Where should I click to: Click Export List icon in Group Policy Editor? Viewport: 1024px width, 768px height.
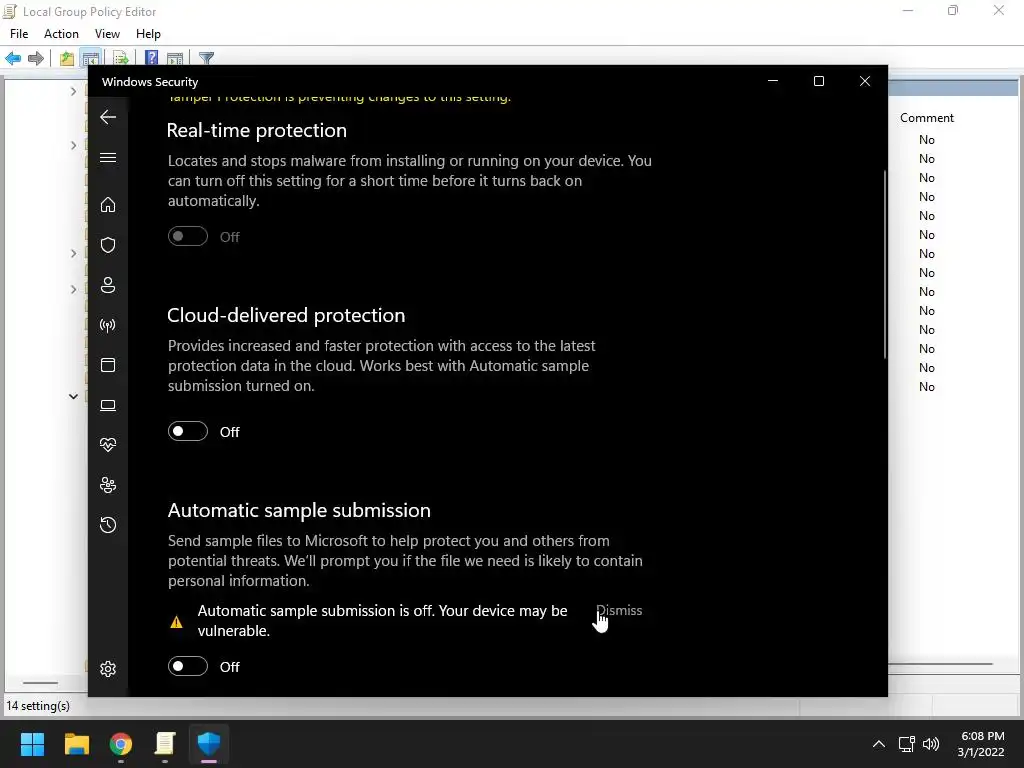121,58
